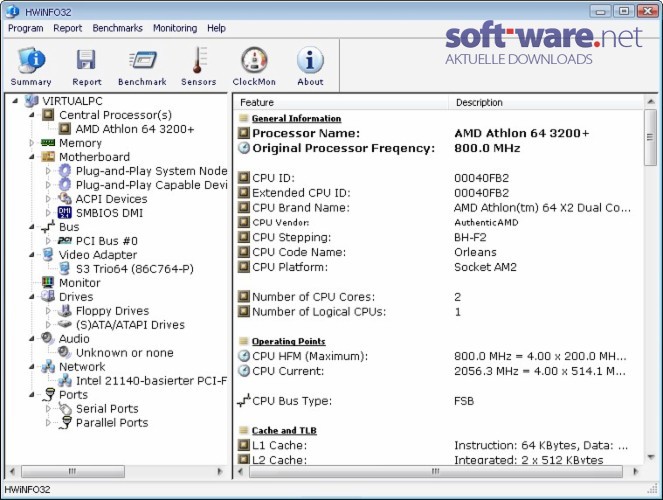Click tree pane scroll right arrow
663x500 pixels.
click(x=220, y=471)
